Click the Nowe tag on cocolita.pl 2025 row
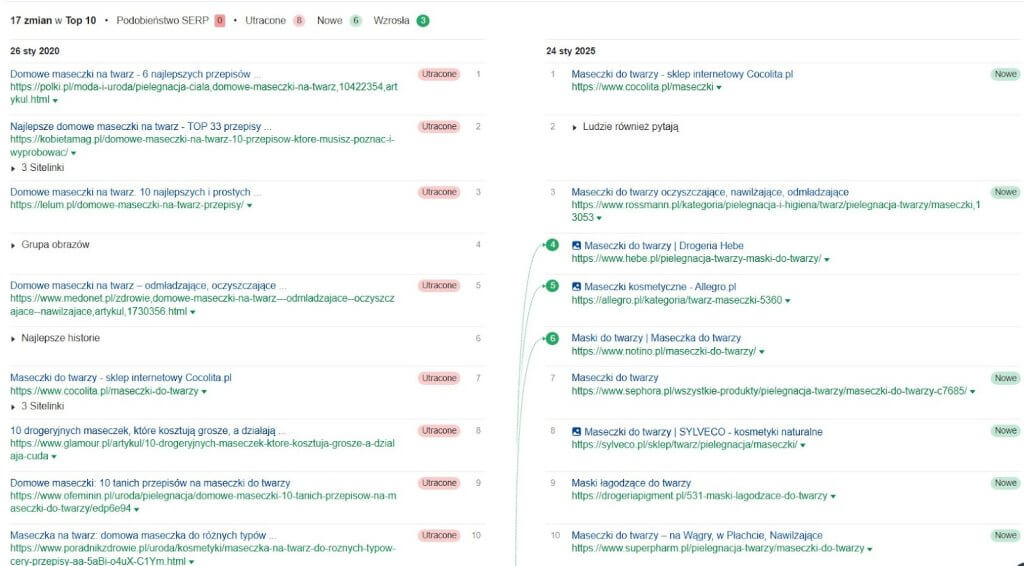The image size is (1024, 566). [x=1006, y=74]
